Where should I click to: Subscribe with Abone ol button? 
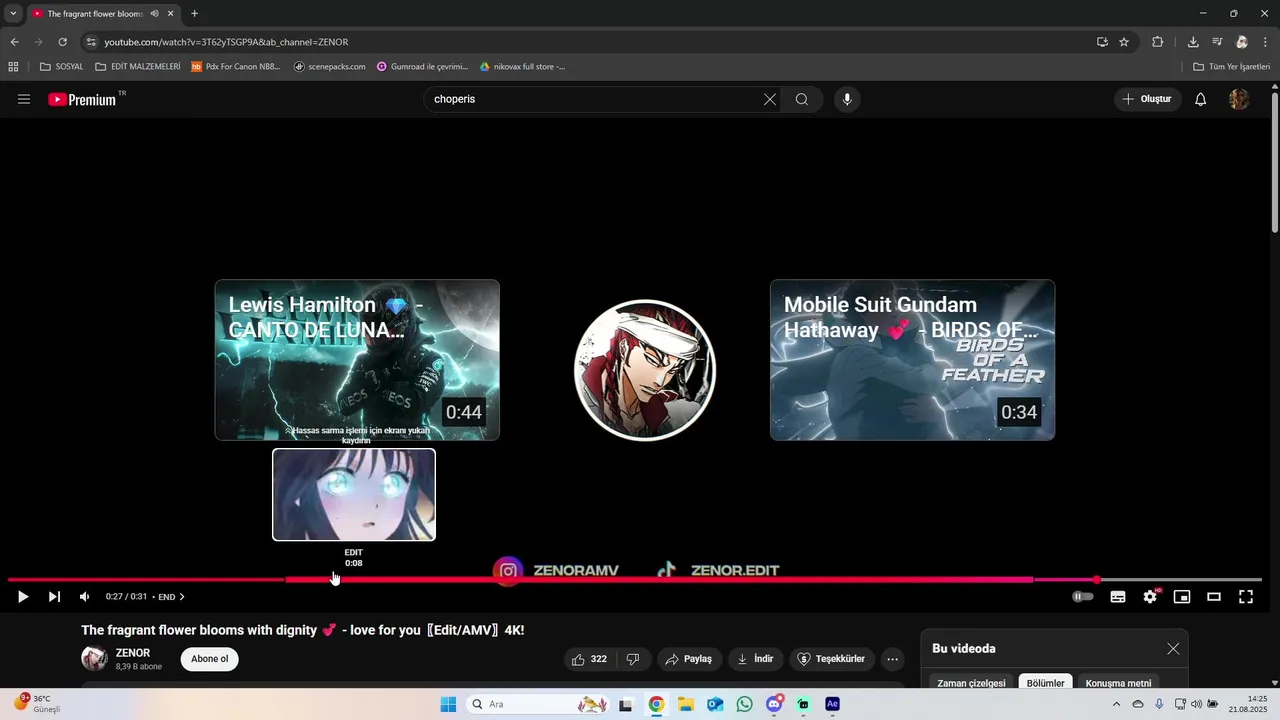point(210,659)
